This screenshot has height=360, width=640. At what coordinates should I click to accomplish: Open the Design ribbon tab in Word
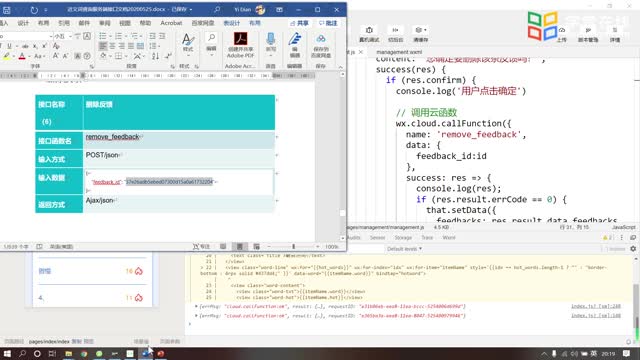coord(23,23)
